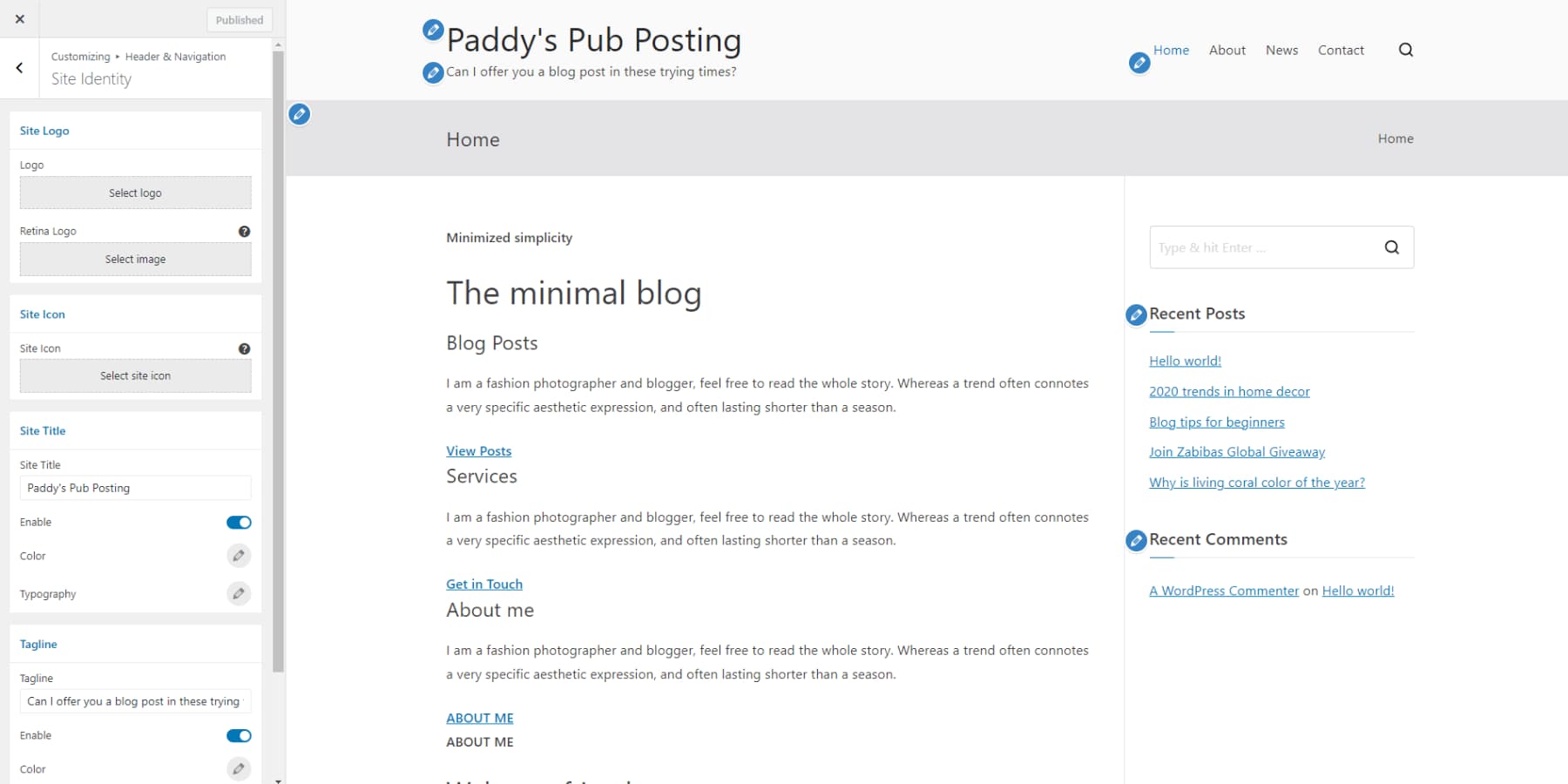Open the View Posts link
This screenshot has height=784, width=1568.
tap(478, 451)
